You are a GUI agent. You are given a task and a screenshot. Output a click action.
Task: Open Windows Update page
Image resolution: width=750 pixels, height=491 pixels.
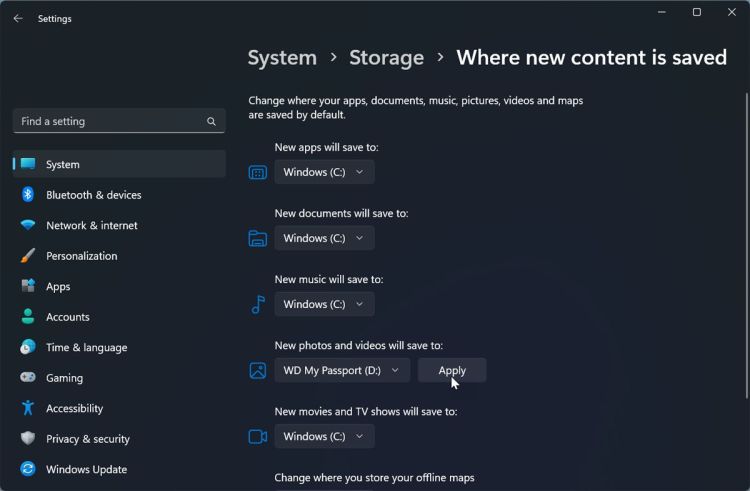[x=86, y=469]
